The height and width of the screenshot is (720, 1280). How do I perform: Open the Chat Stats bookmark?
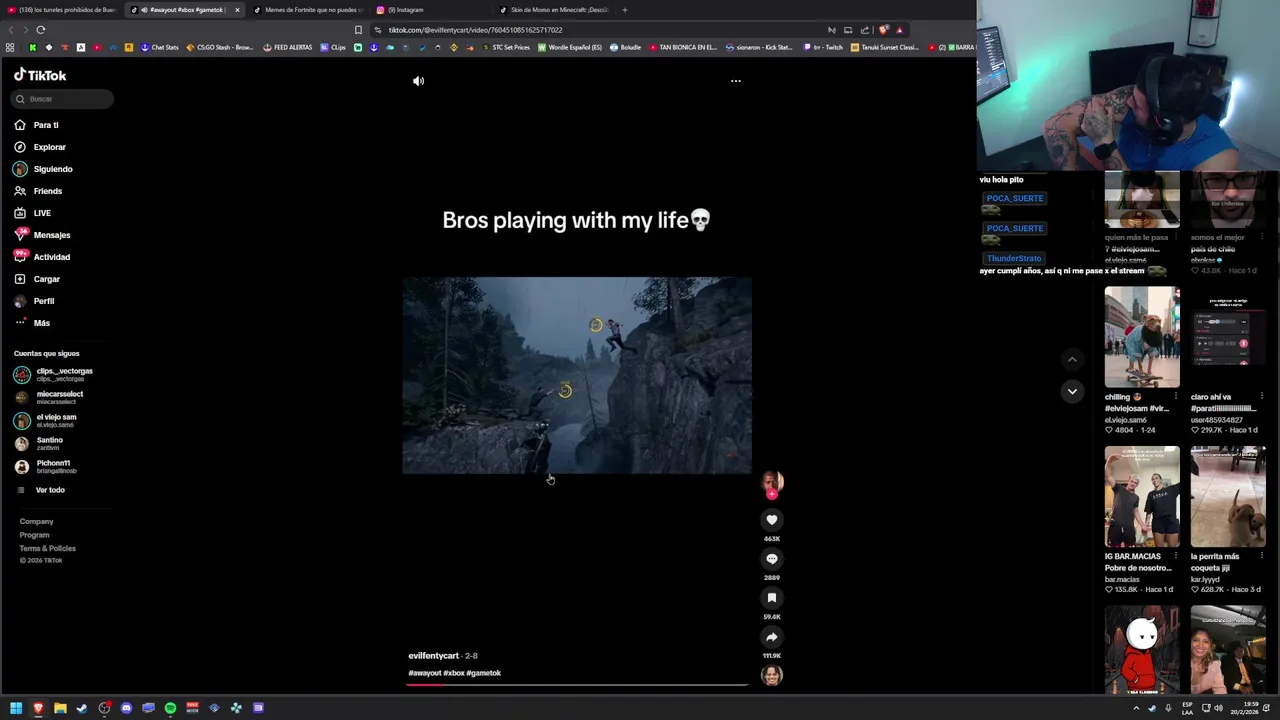pos(160,47)
